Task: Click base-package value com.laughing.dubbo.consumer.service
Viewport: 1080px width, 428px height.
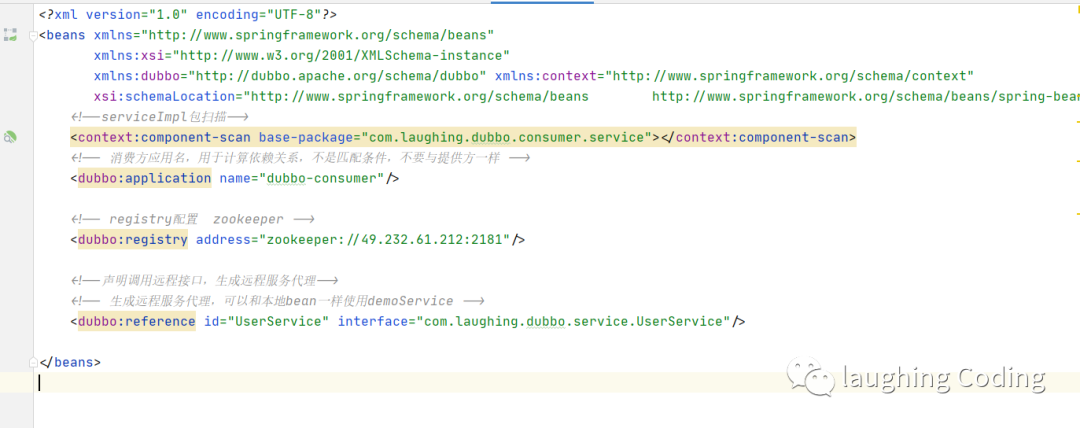Action: (506, 137)
